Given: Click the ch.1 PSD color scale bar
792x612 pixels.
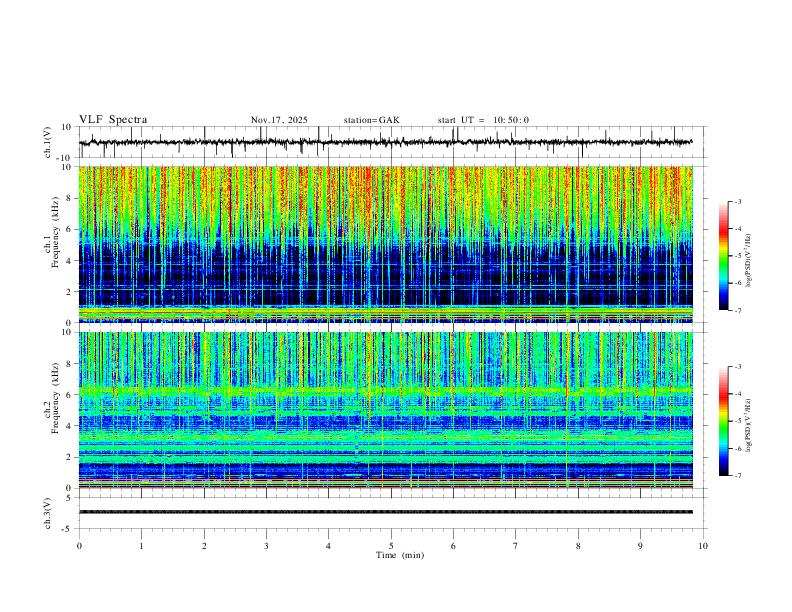Looking at the screenshot, I should click(724, 256).
